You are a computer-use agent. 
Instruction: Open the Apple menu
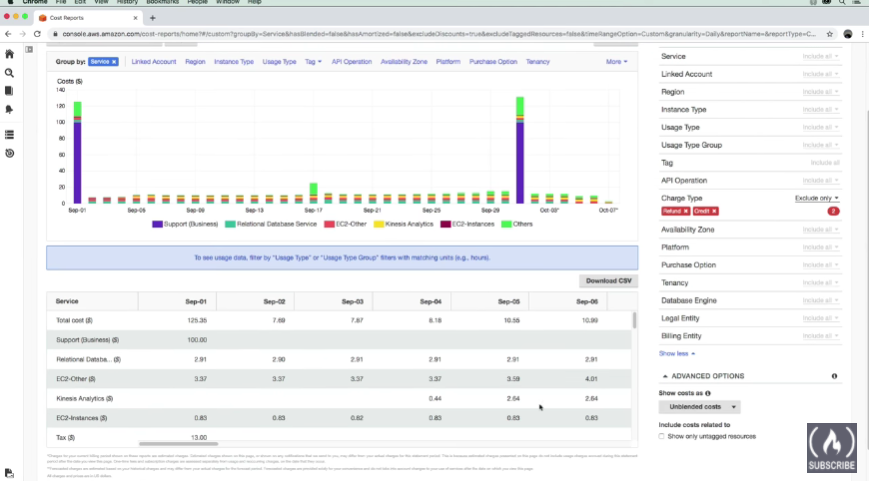coord(10,2)
